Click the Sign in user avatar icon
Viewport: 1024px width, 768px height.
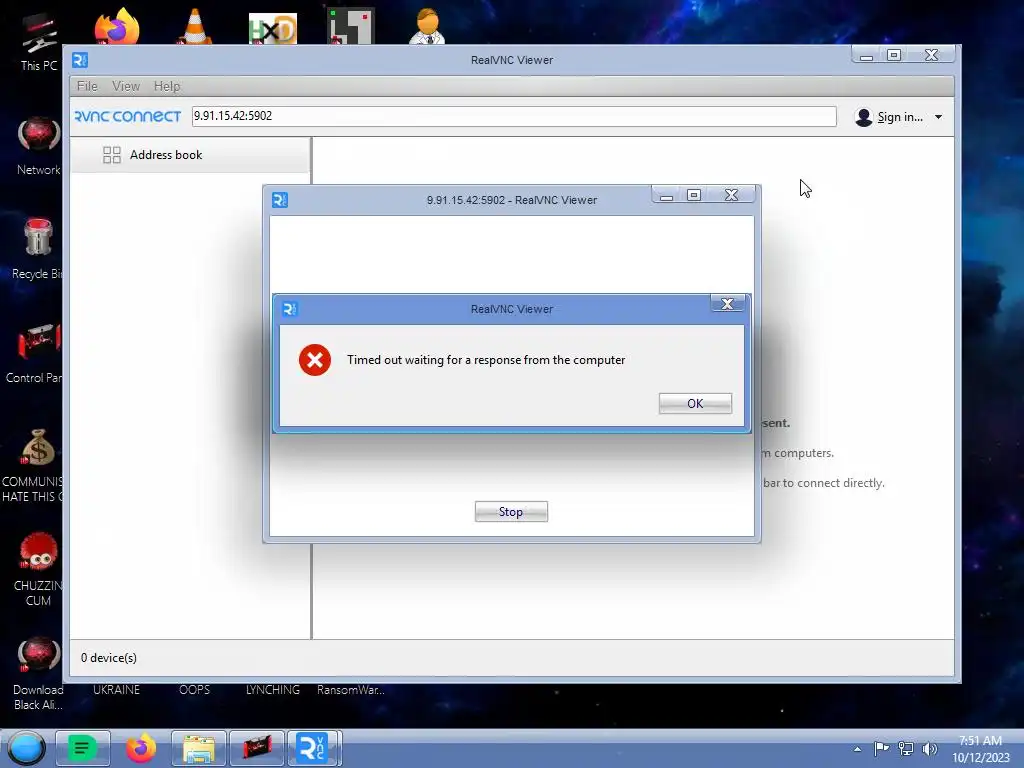tap(863, 117)
